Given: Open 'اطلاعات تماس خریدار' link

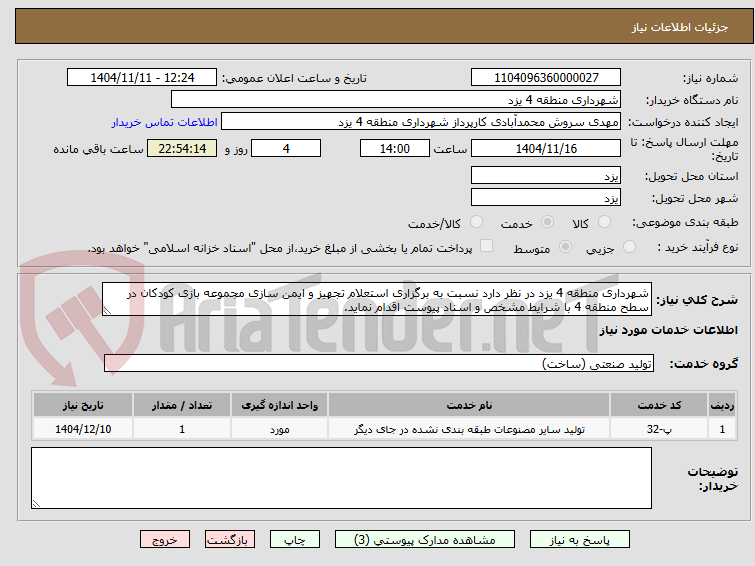Looking at the screenshot, I should [165, 122].
